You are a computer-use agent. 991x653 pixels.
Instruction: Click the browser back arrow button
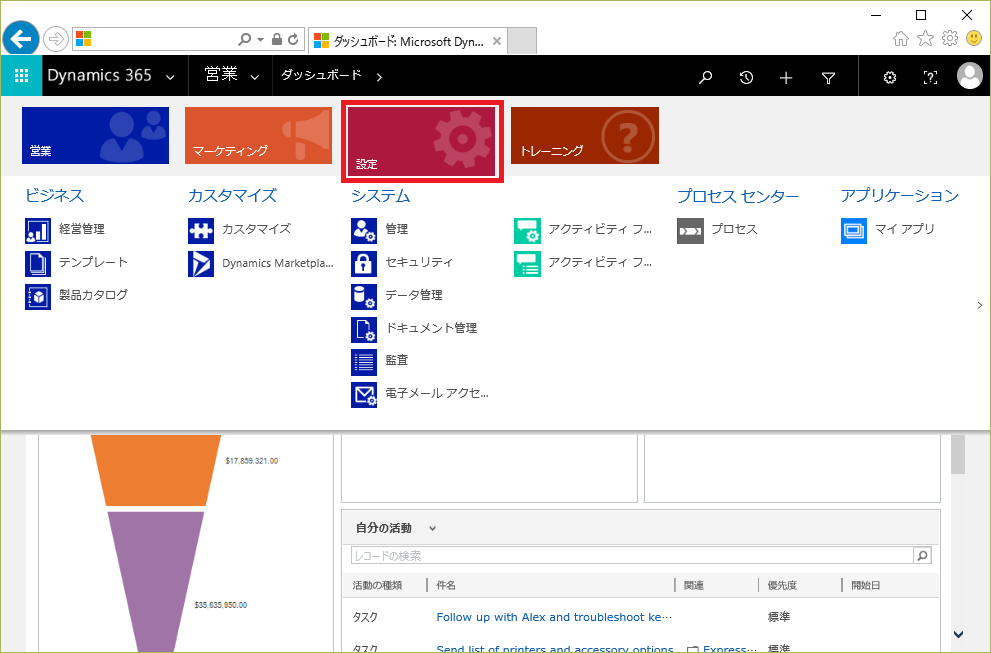click(21, 39)
